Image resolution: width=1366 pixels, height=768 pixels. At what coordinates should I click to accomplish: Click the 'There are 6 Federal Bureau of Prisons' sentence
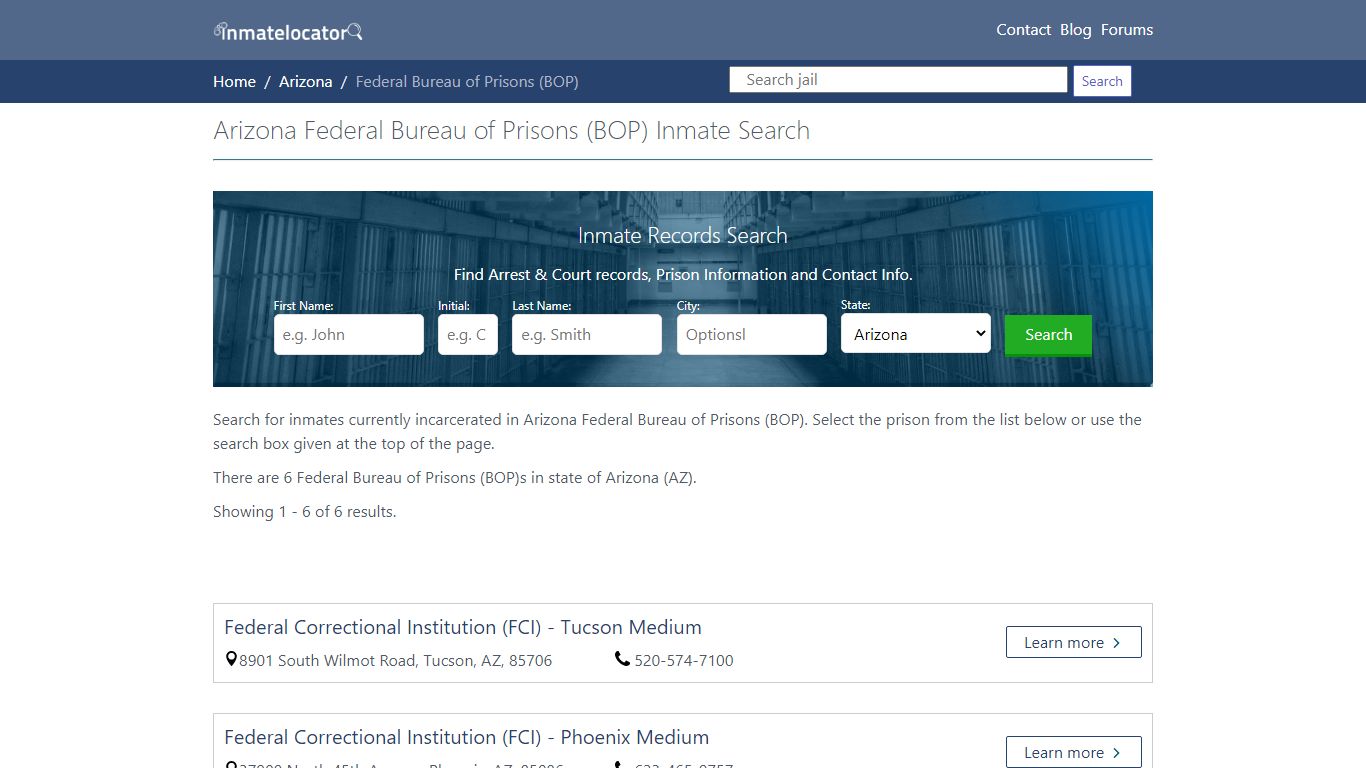coord(455,477)
